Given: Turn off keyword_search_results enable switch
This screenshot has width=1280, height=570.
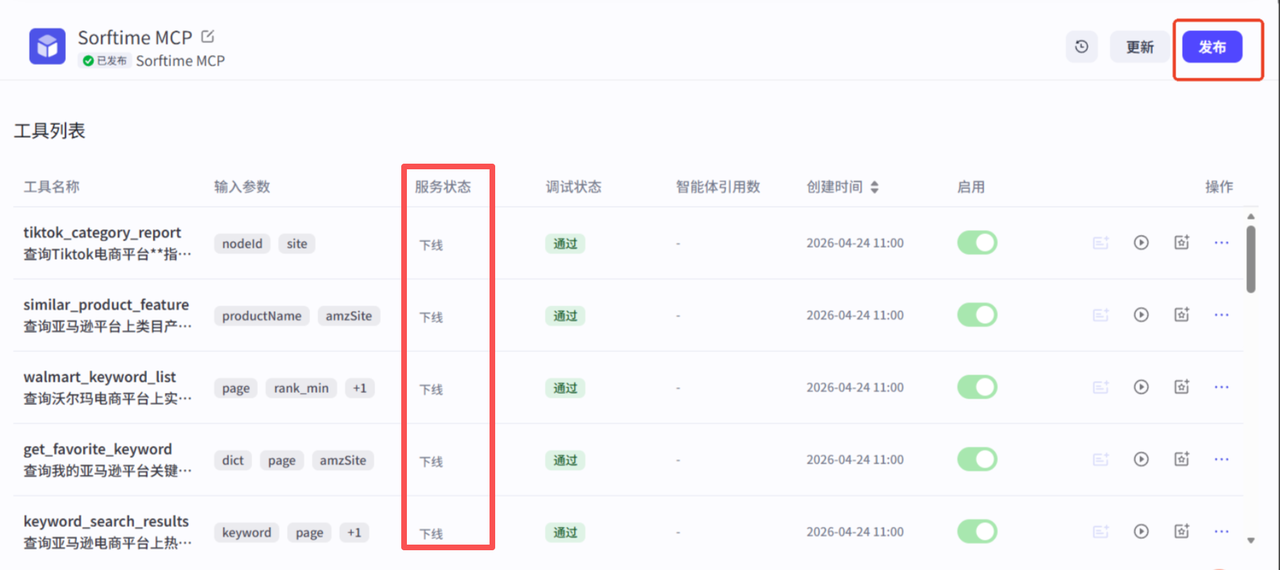Looking at the screenshot, I should coord(977,531).
